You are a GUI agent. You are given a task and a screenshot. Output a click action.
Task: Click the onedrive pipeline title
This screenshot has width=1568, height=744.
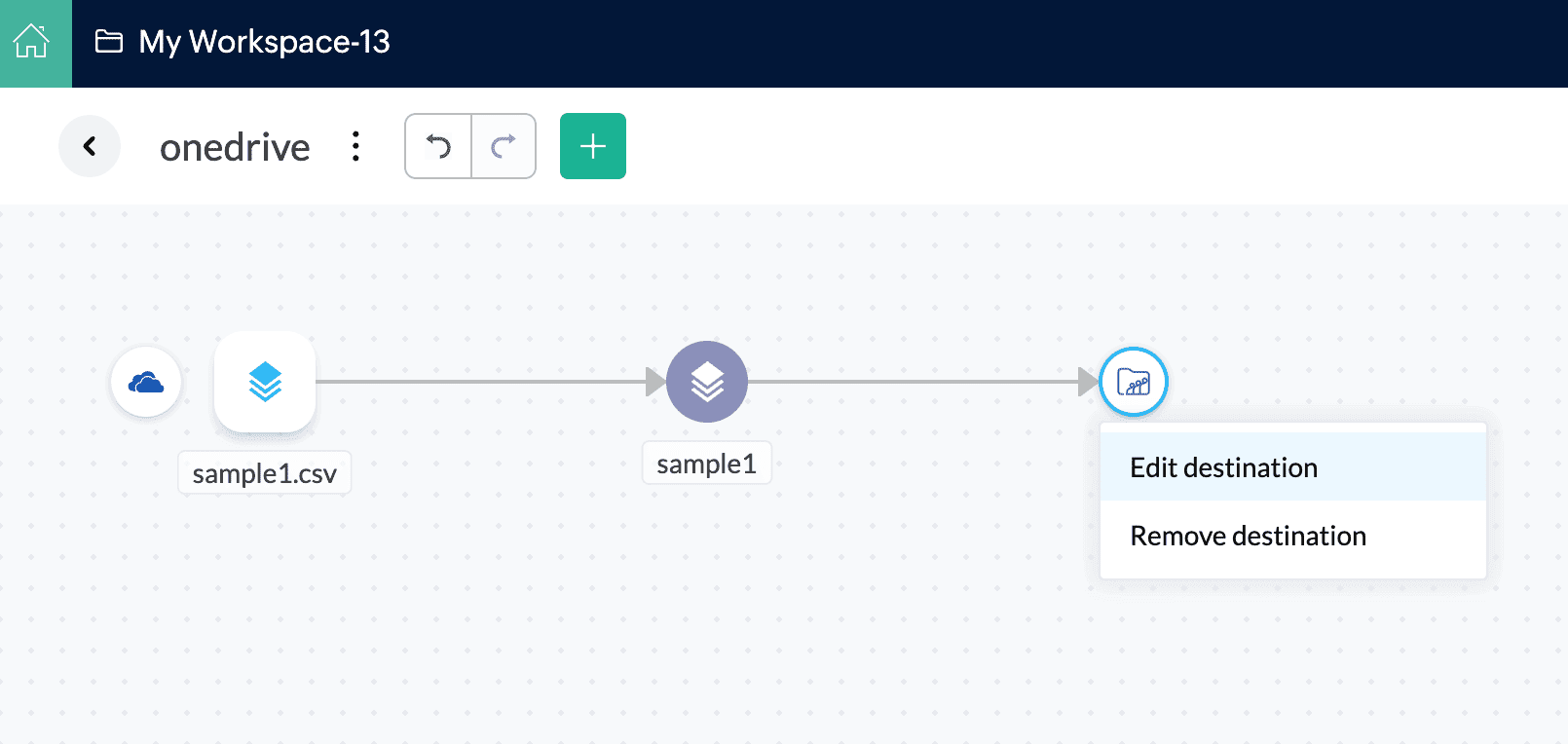coord(235,147)
